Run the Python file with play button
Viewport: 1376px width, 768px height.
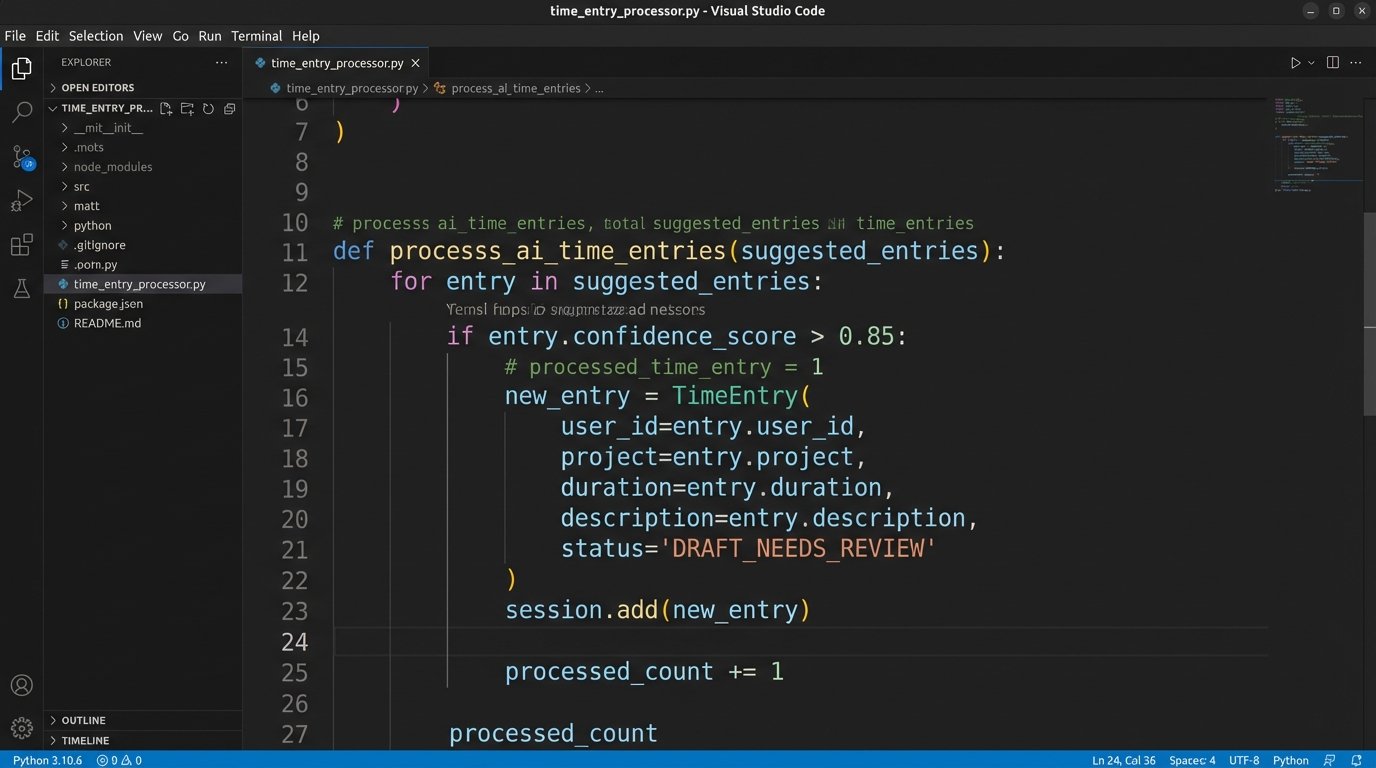[x=1295, y=63]
